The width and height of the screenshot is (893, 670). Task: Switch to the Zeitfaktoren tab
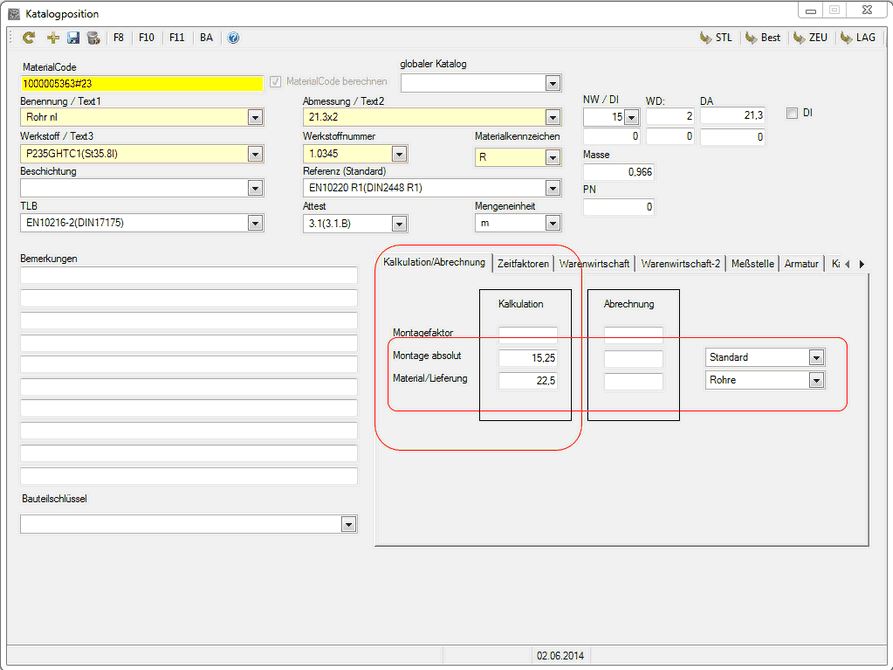[523, 264]
